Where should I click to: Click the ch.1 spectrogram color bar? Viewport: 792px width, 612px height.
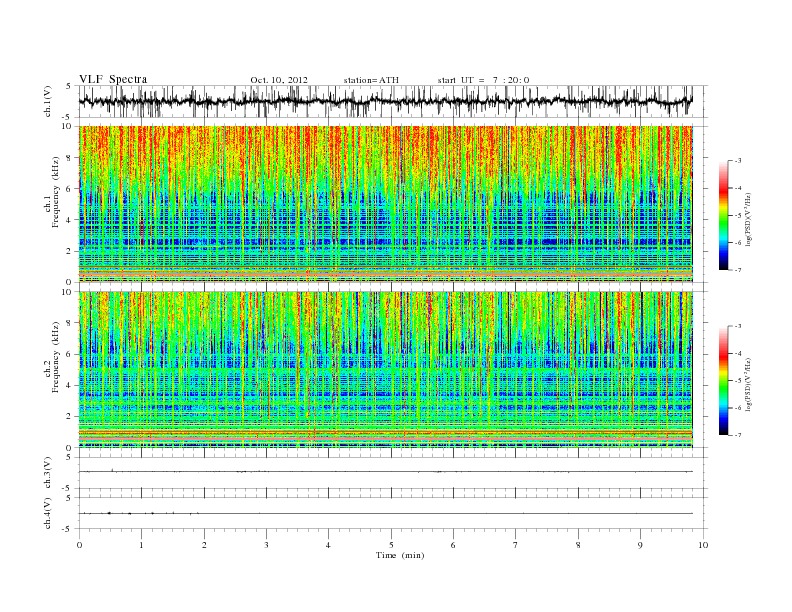(x=723, y=215)
